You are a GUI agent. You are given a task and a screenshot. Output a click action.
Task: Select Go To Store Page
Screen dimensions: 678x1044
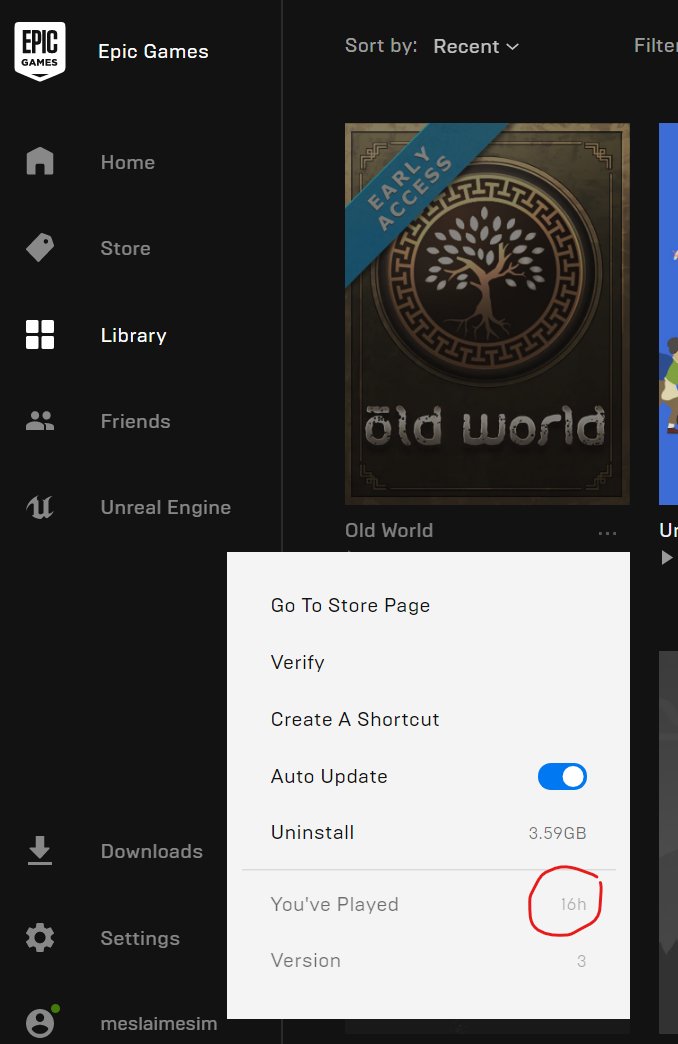click(350, 605)
